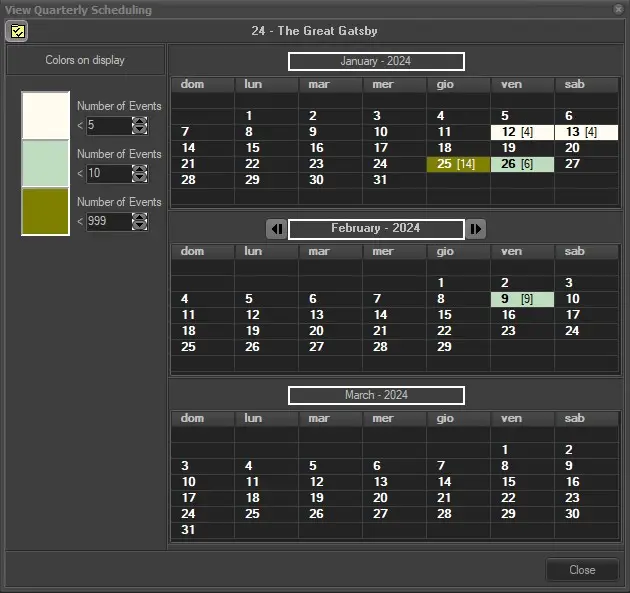Adjust stepper for events threshold 10
This screenshot has width=630, height=593.
140,174
